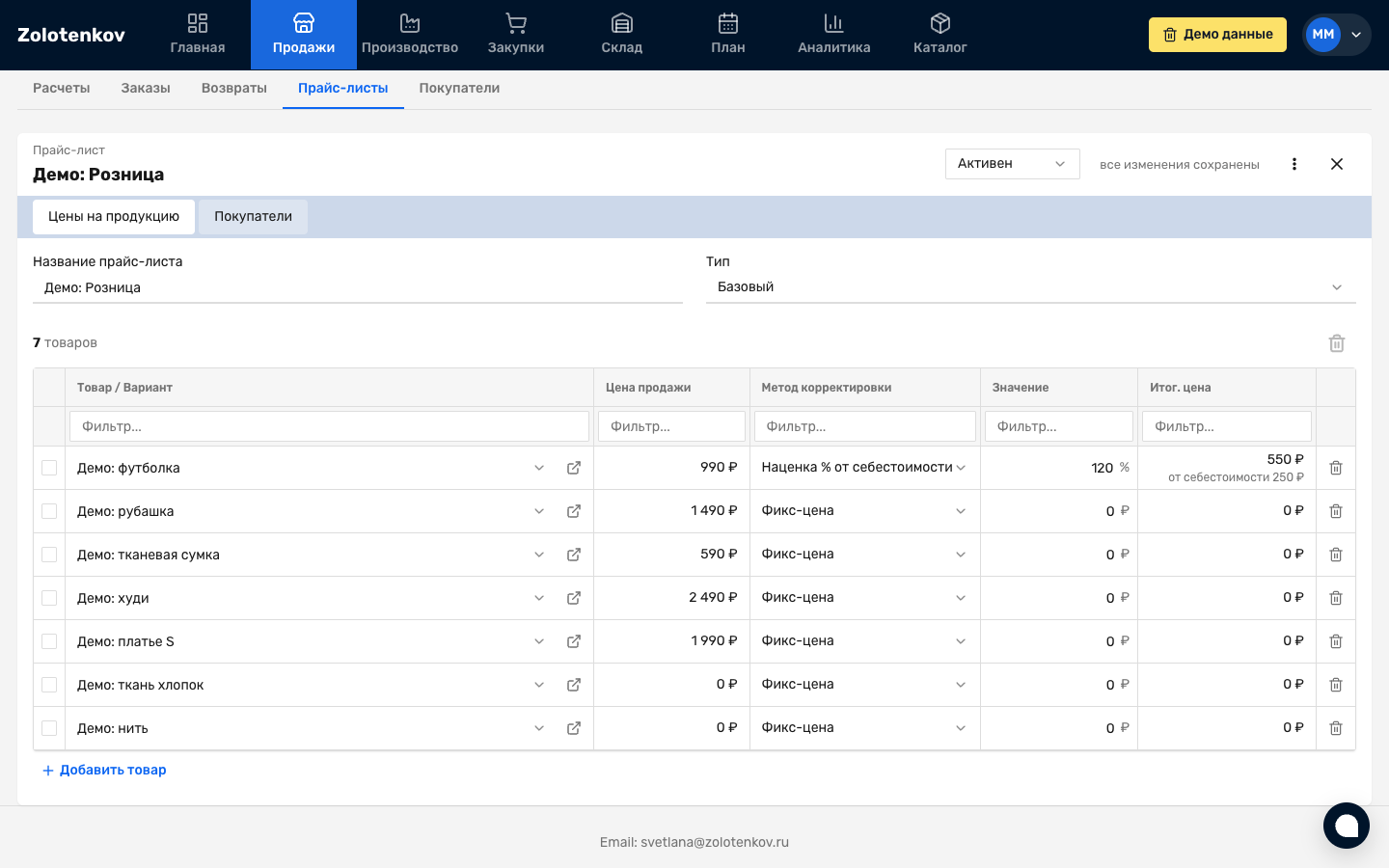Open the Аналитика chart icon
Viewport: 1389px width, 868px height.
pyautogui.click(x=833, y=23)
